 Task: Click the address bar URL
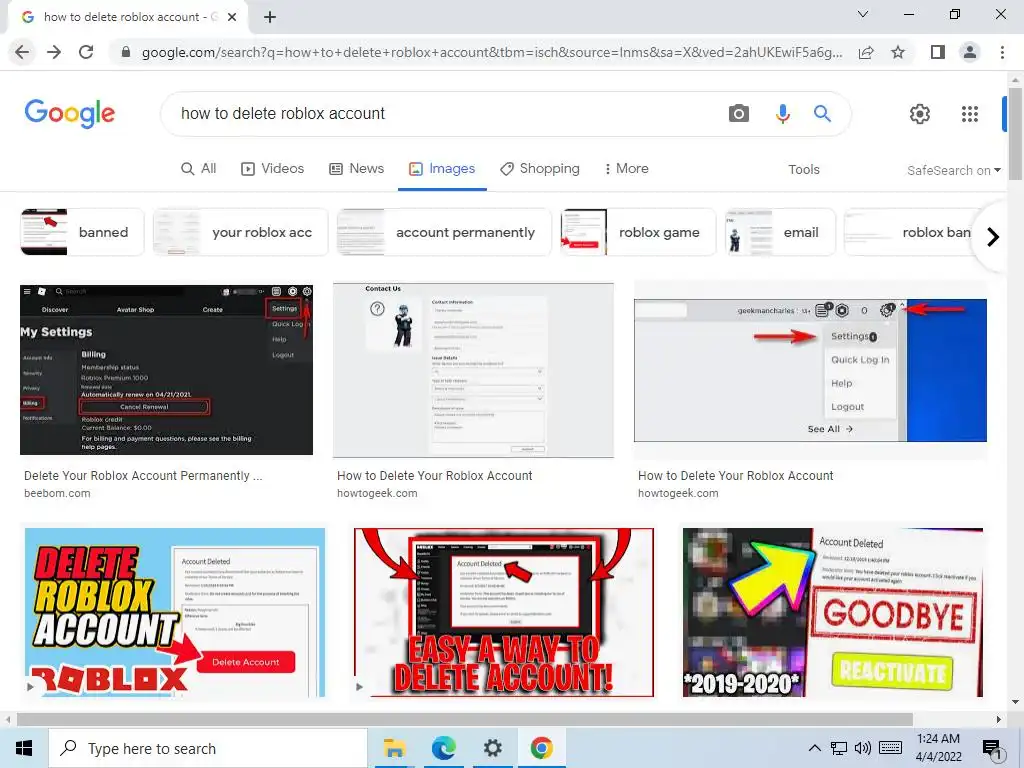tap(492, 52)
